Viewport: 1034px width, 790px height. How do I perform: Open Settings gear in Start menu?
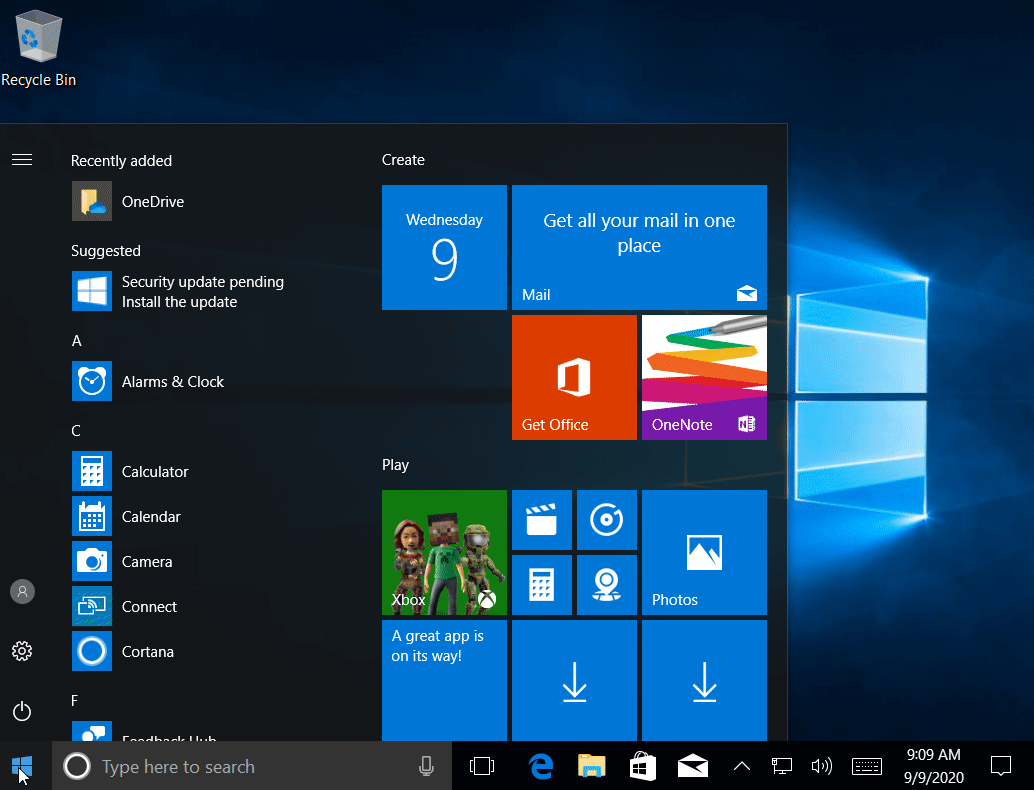click(22, 651)
